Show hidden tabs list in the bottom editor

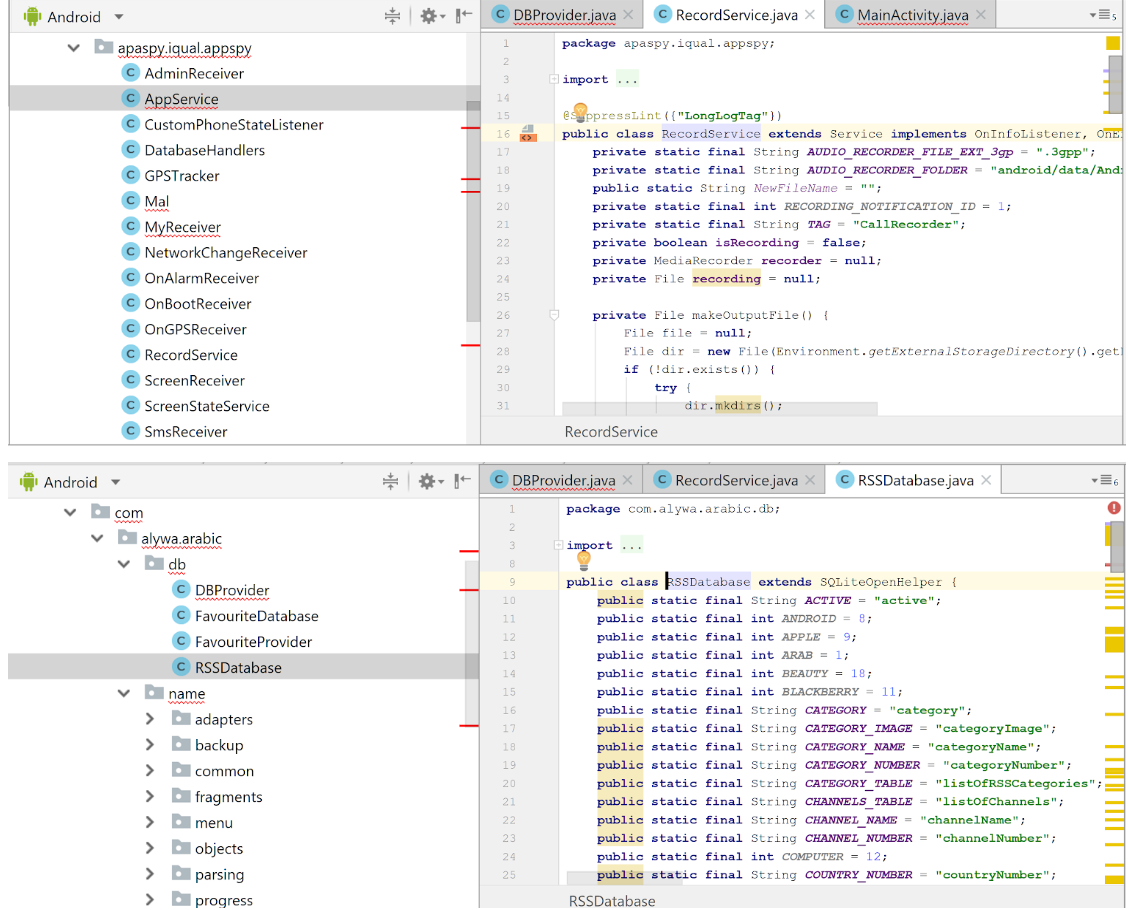click(1105, 481)
